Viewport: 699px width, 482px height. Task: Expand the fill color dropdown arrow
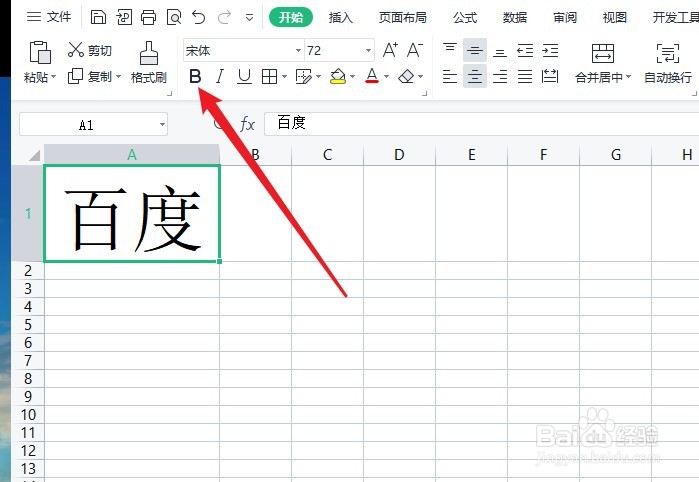tap(352, 77)
